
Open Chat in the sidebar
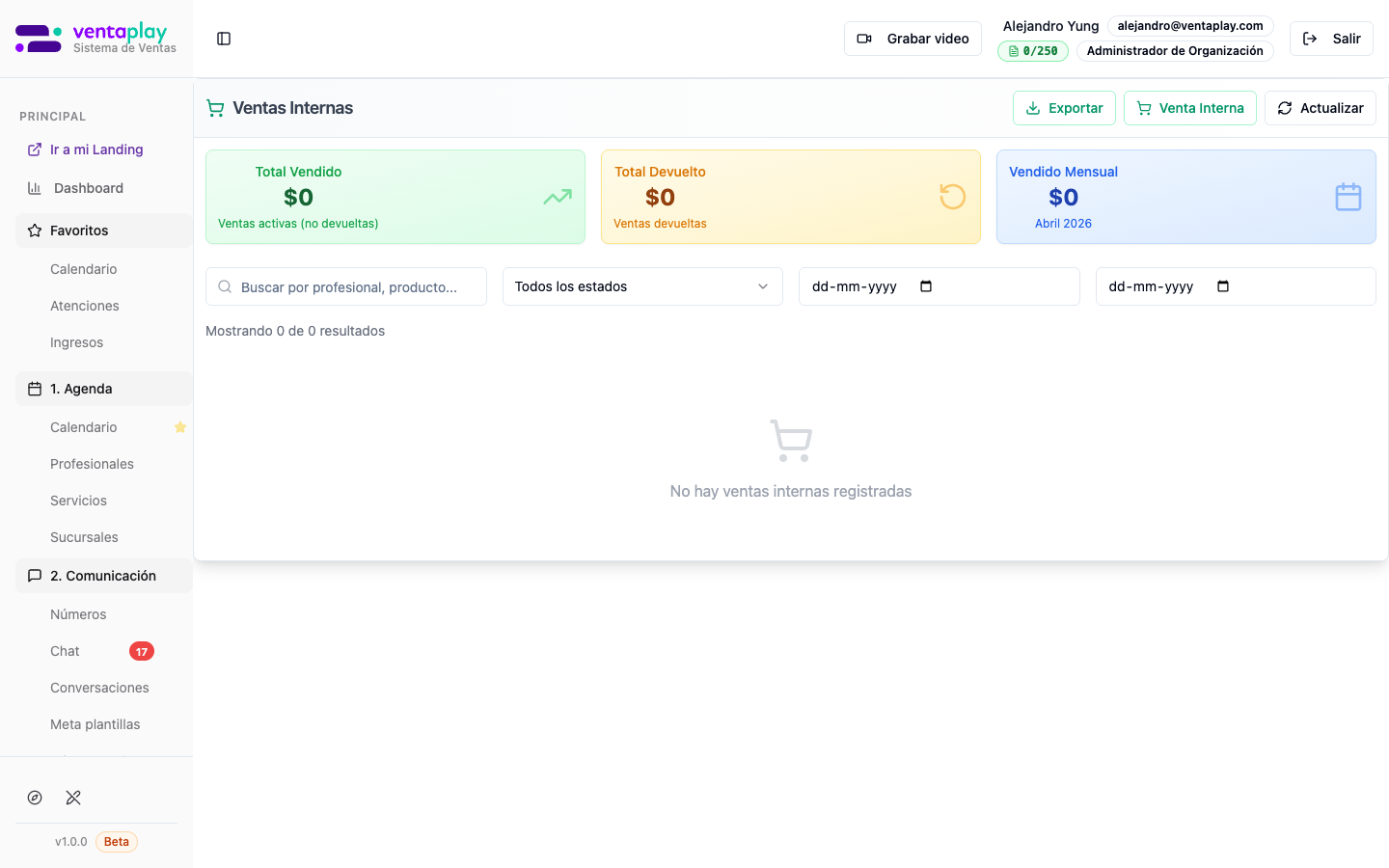66,651
